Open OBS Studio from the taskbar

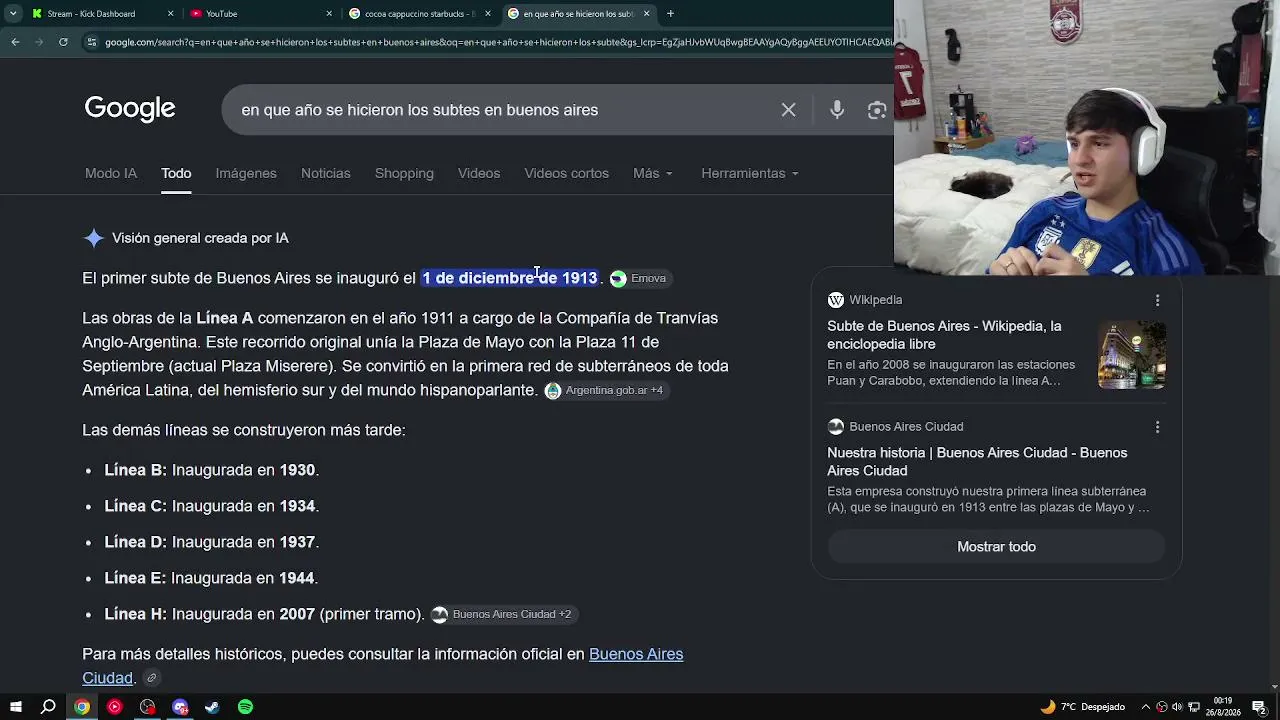pos(147,707)
